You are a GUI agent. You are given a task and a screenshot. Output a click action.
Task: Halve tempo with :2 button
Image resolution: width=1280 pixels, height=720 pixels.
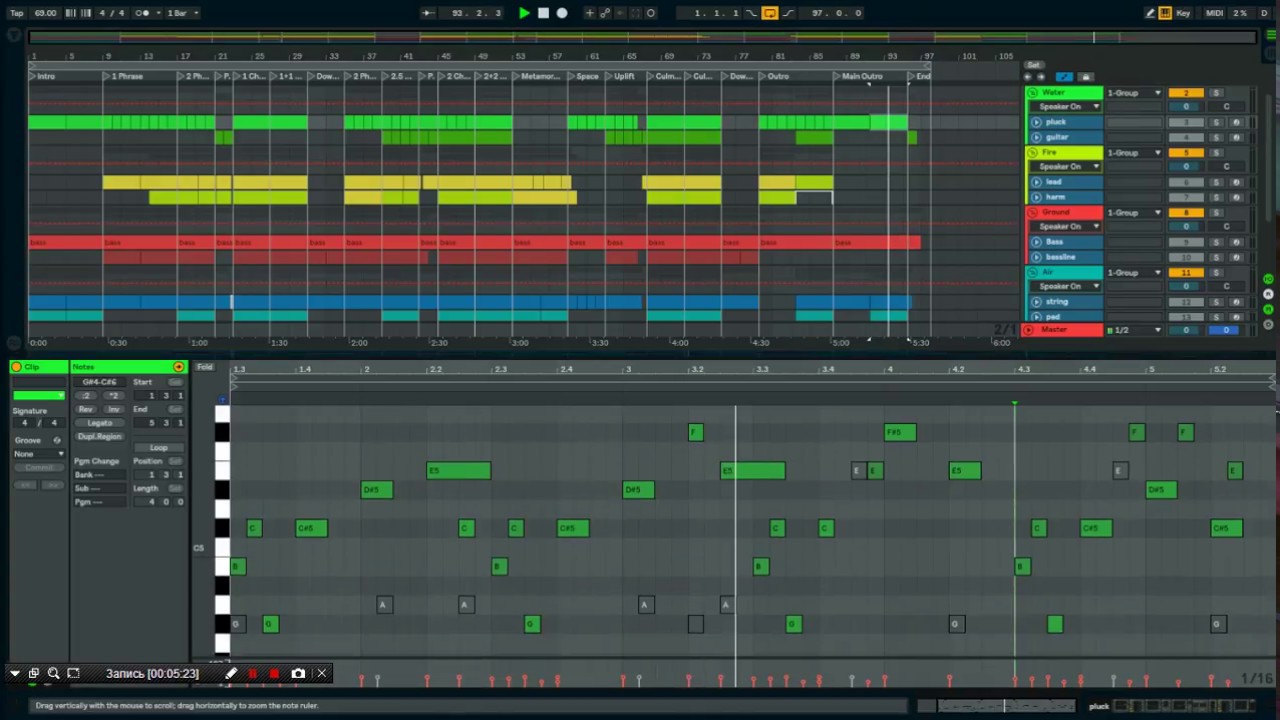(87, 396)
